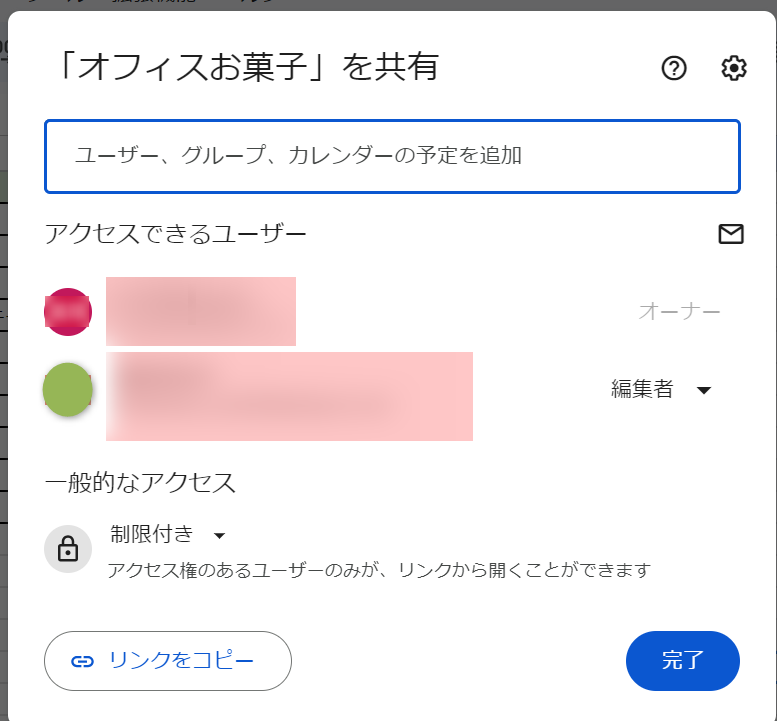The image size is (777, 721).
Task: Click the blue 完了 button
Action: coord(683,661)
